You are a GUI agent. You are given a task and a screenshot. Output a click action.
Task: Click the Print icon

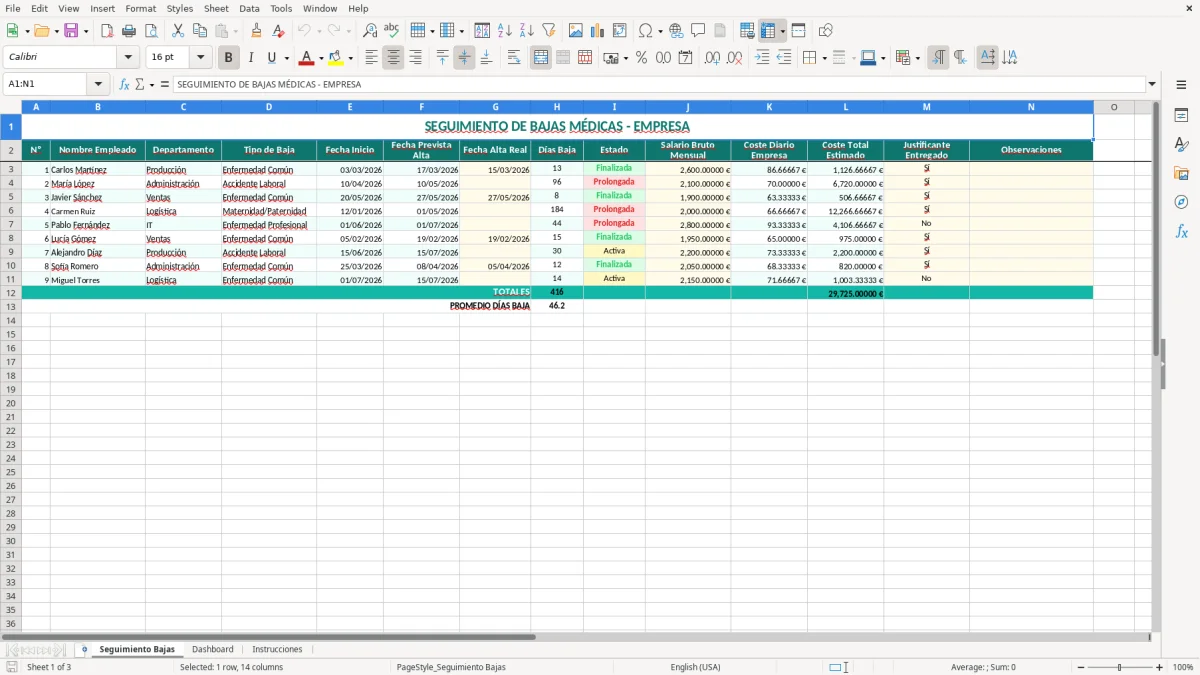129,31
